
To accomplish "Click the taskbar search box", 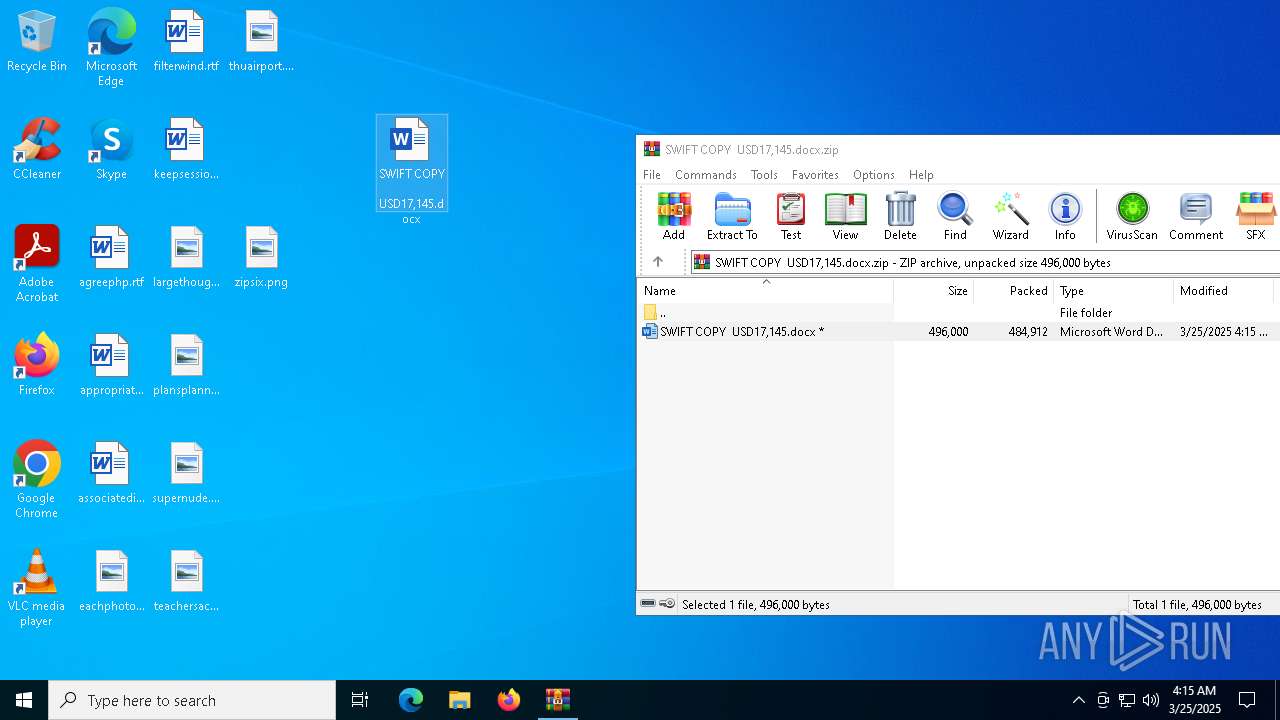I will [192, 700].
